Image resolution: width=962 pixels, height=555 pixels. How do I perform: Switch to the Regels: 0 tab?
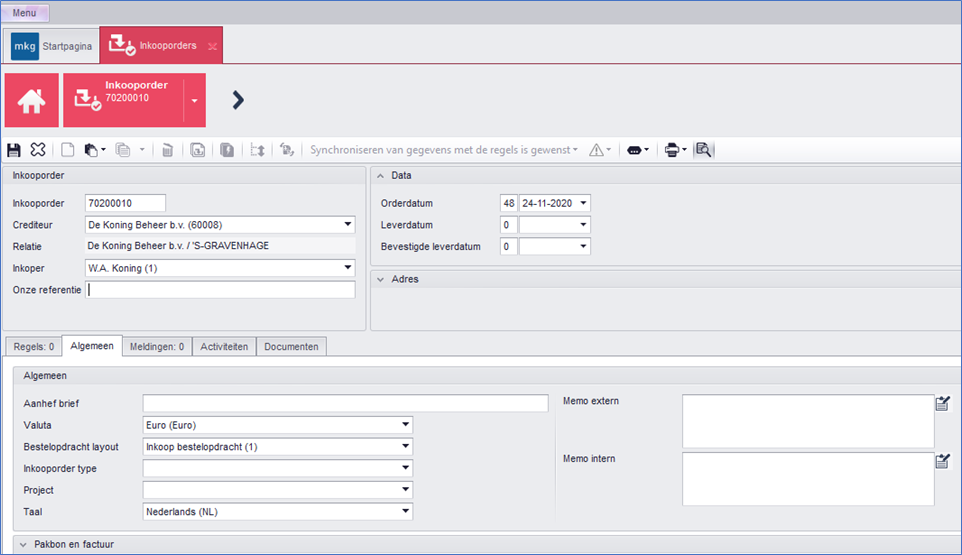coord(34,346)
